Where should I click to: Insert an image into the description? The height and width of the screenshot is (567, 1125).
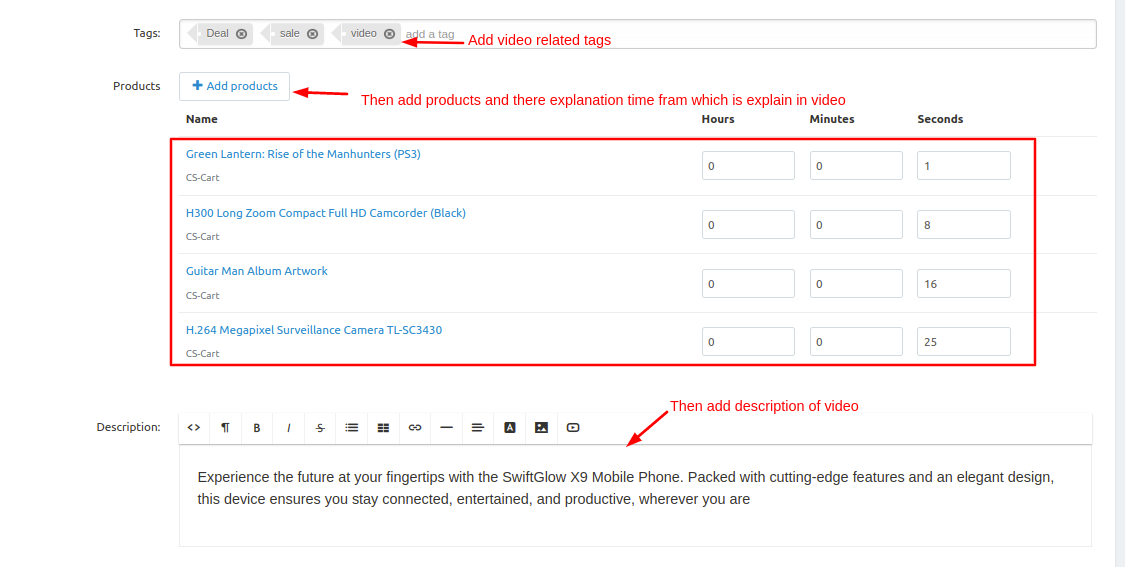[x=541, y=428]
